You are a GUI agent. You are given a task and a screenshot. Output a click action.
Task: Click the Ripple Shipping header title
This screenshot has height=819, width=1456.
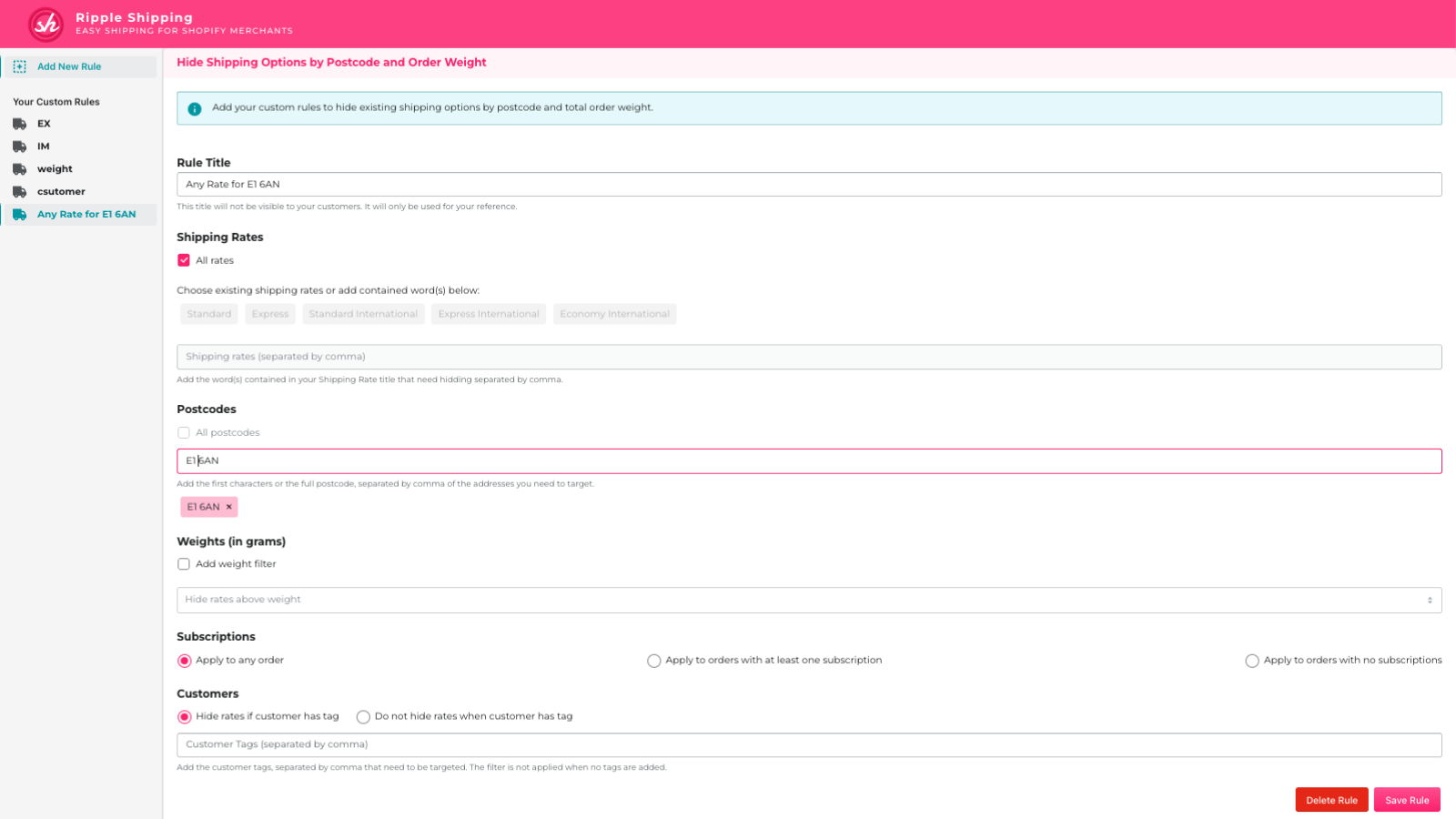(x=134, y=17)
